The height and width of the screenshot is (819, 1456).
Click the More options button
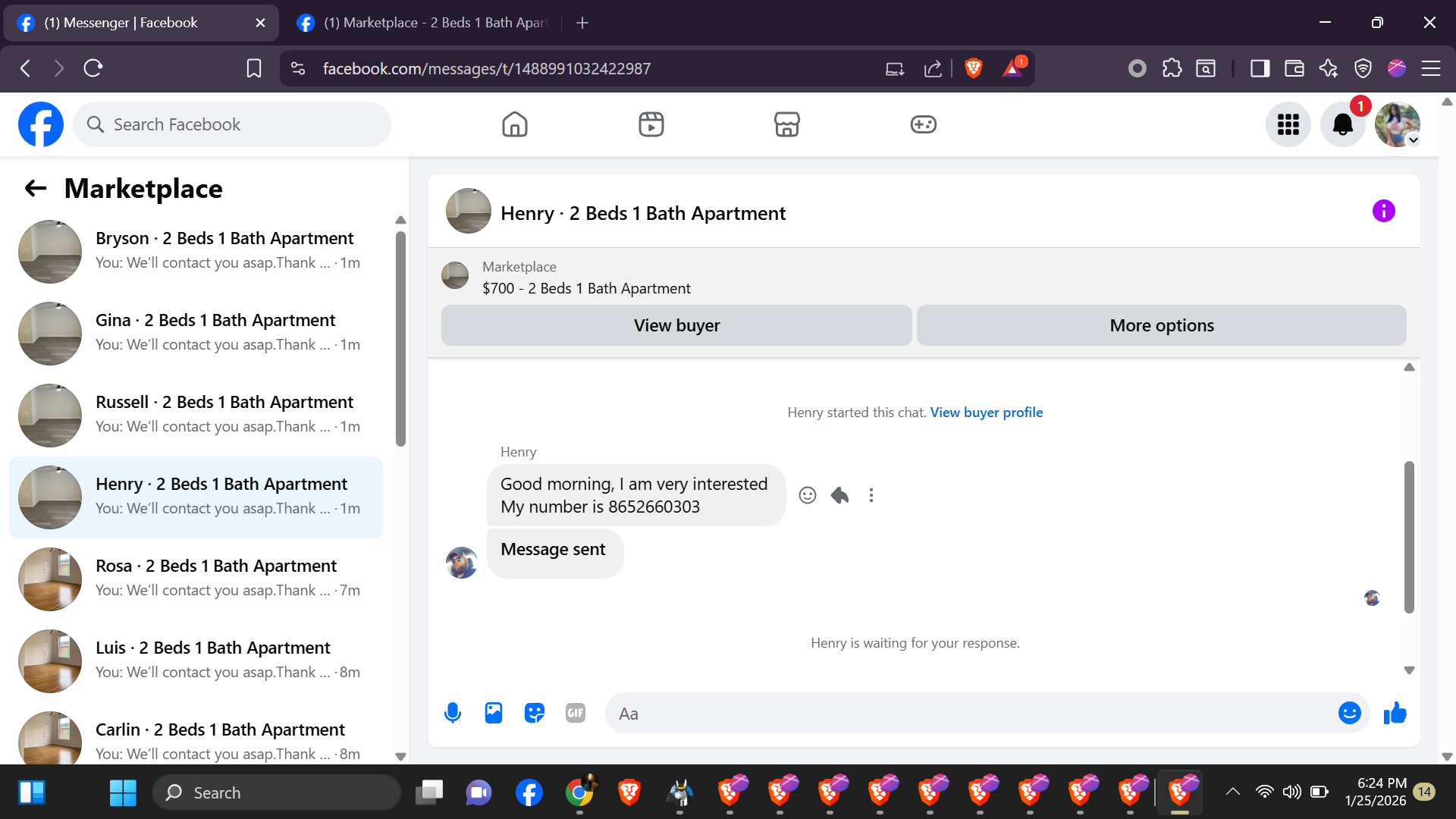point(1162,325)
